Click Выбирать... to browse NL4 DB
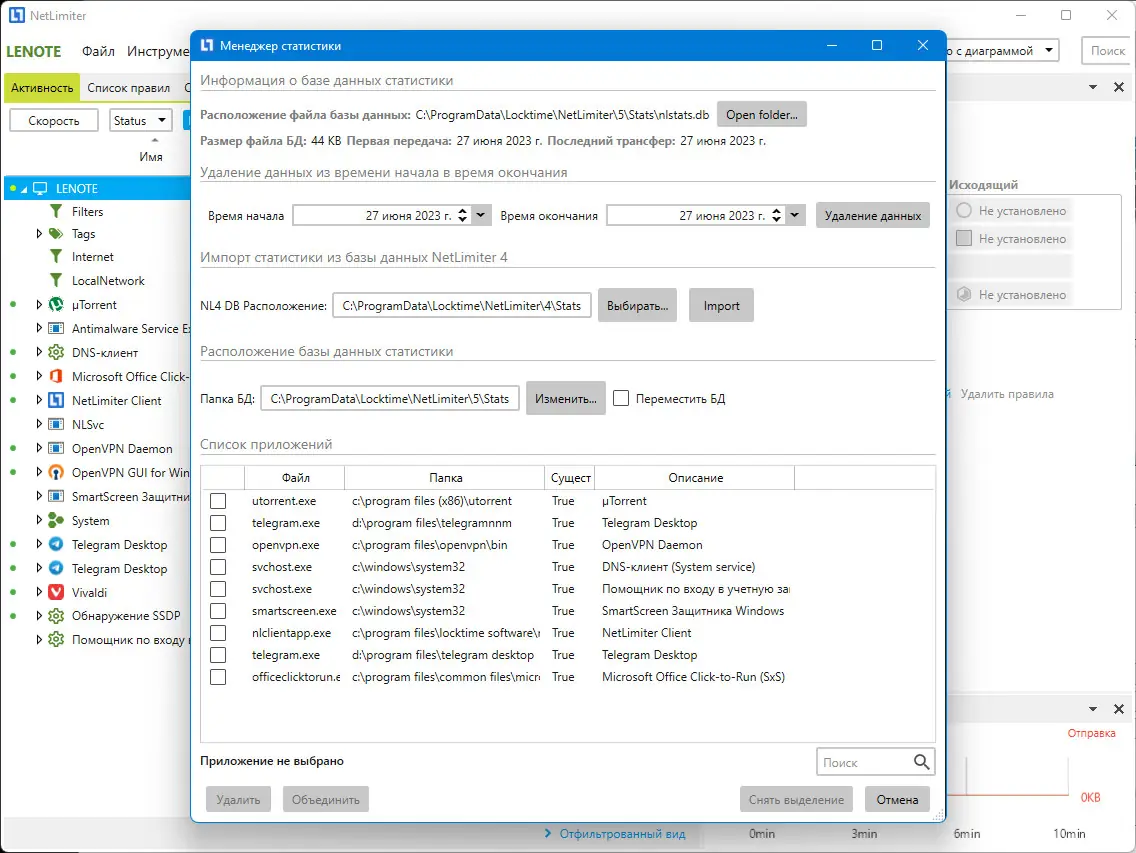The width and height of the screenshot is (1136, 853). 638,306
